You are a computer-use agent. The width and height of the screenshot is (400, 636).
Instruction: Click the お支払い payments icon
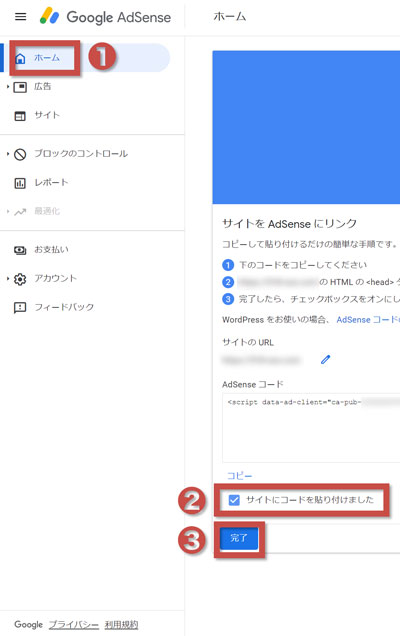[x=20, y=250]
